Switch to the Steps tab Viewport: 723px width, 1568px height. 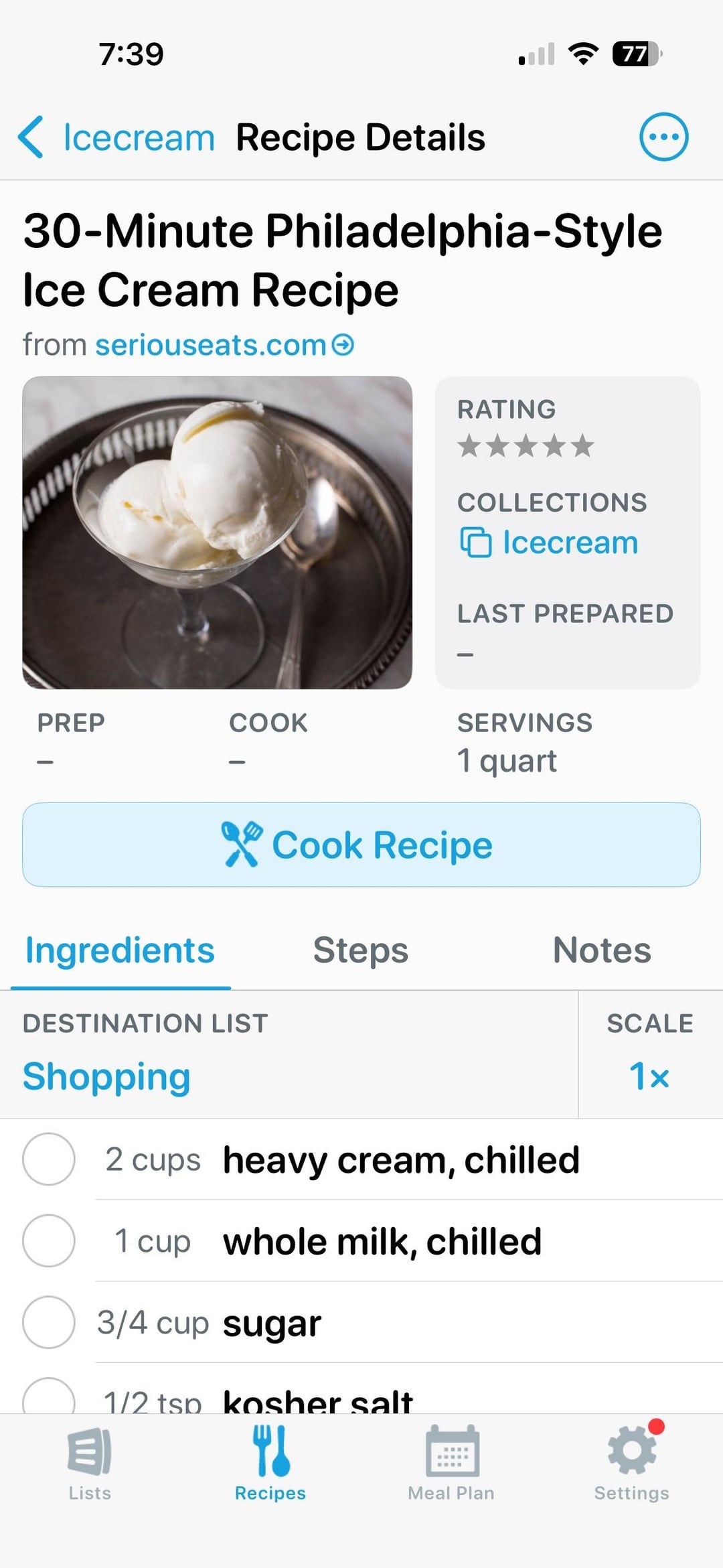click(361, 950)
